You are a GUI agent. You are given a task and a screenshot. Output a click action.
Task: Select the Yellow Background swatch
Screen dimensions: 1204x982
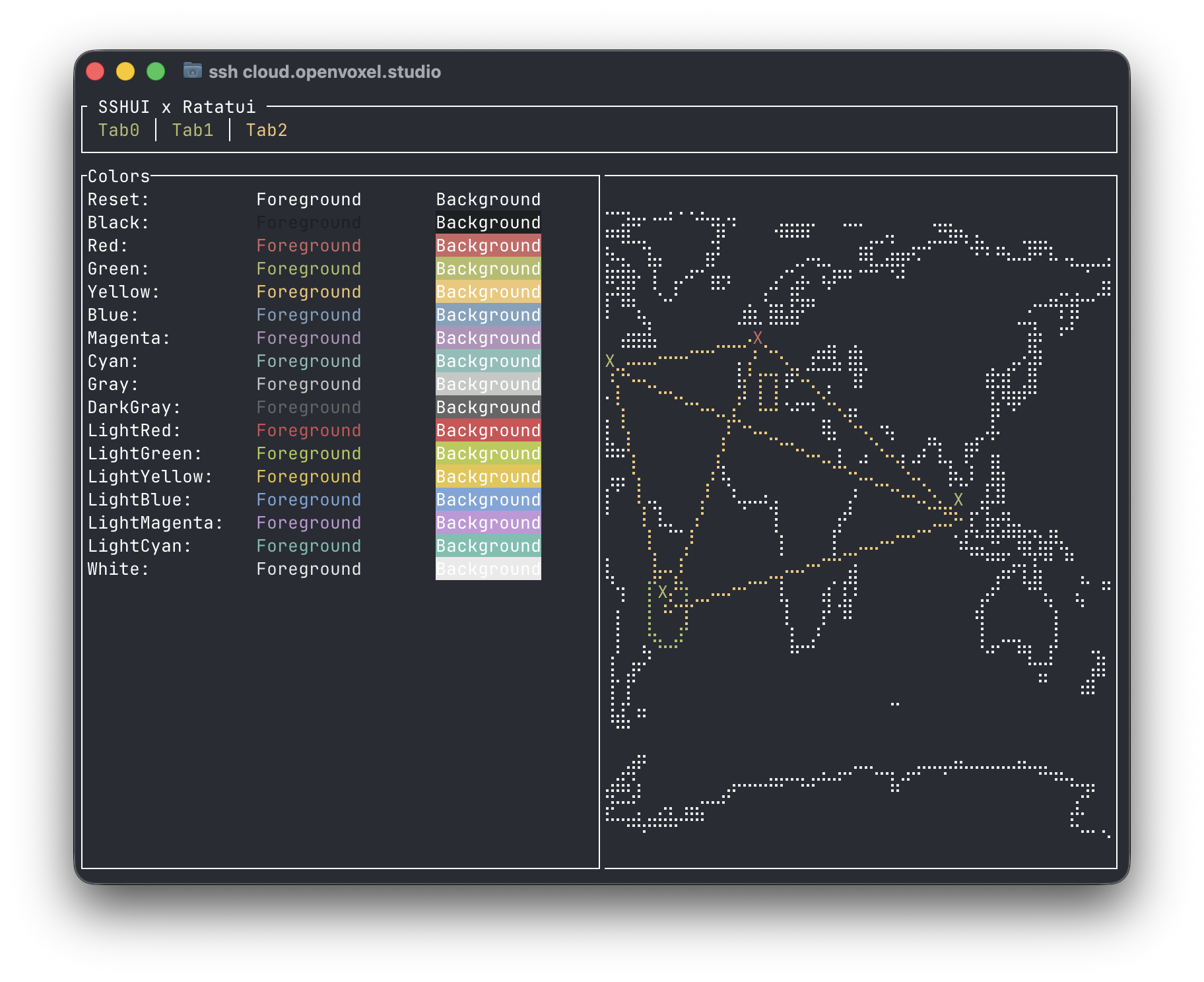(488, 292)
